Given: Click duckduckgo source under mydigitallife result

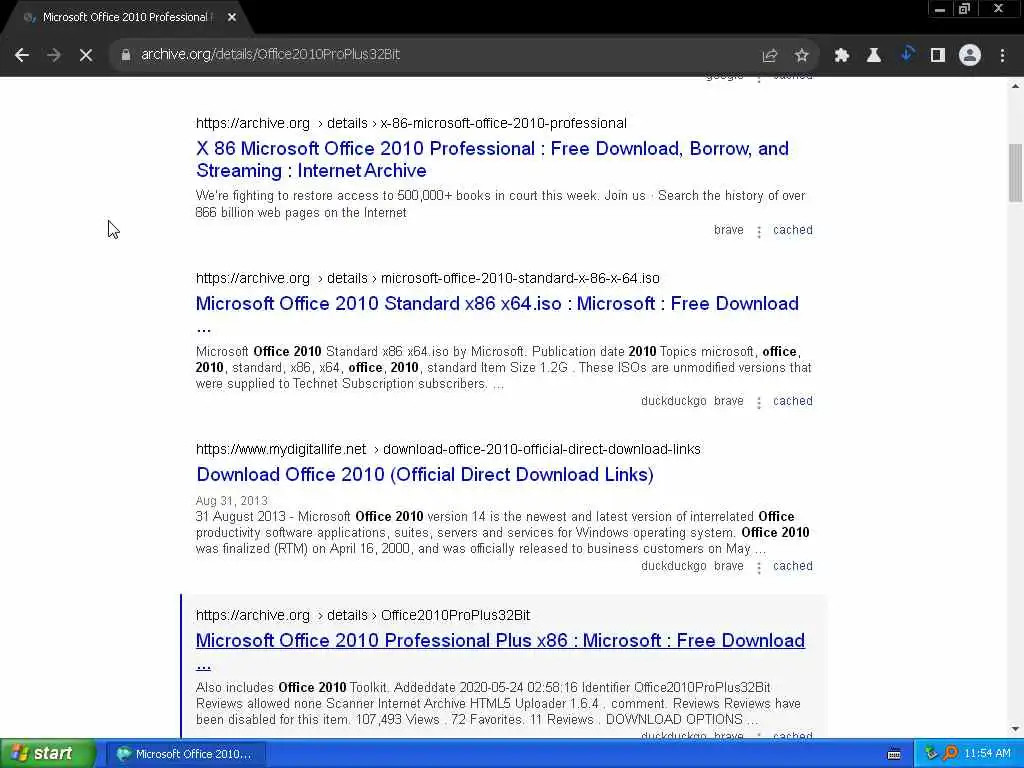Looking at the screenshot, I should pyautogui.click(x=673, y=566).
